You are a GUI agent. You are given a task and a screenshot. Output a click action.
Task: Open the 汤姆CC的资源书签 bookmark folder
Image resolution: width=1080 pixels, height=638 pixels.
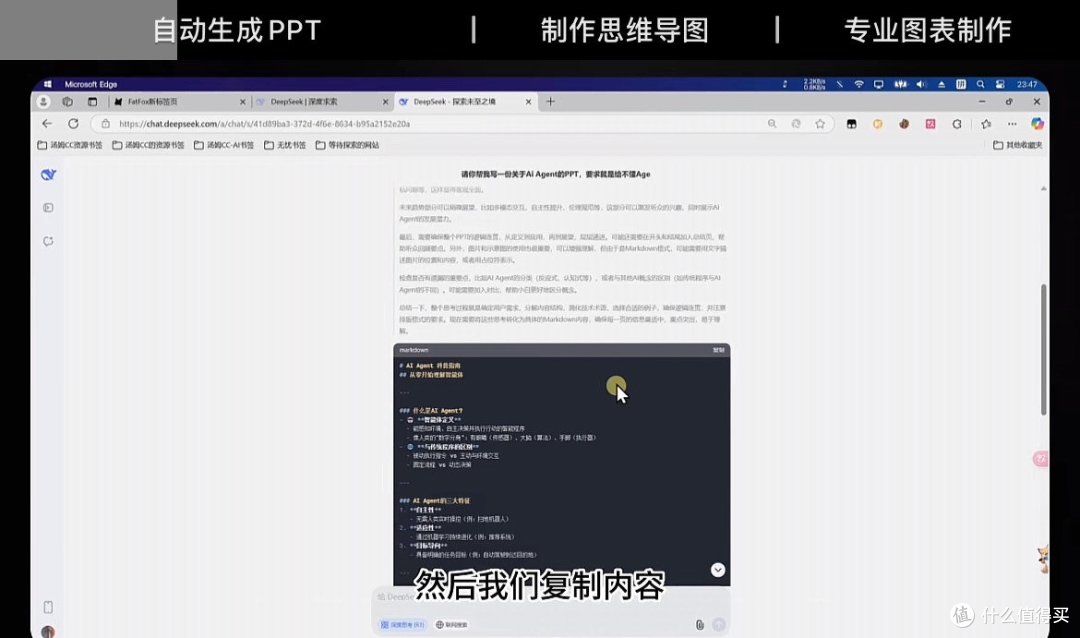(148, 145)
